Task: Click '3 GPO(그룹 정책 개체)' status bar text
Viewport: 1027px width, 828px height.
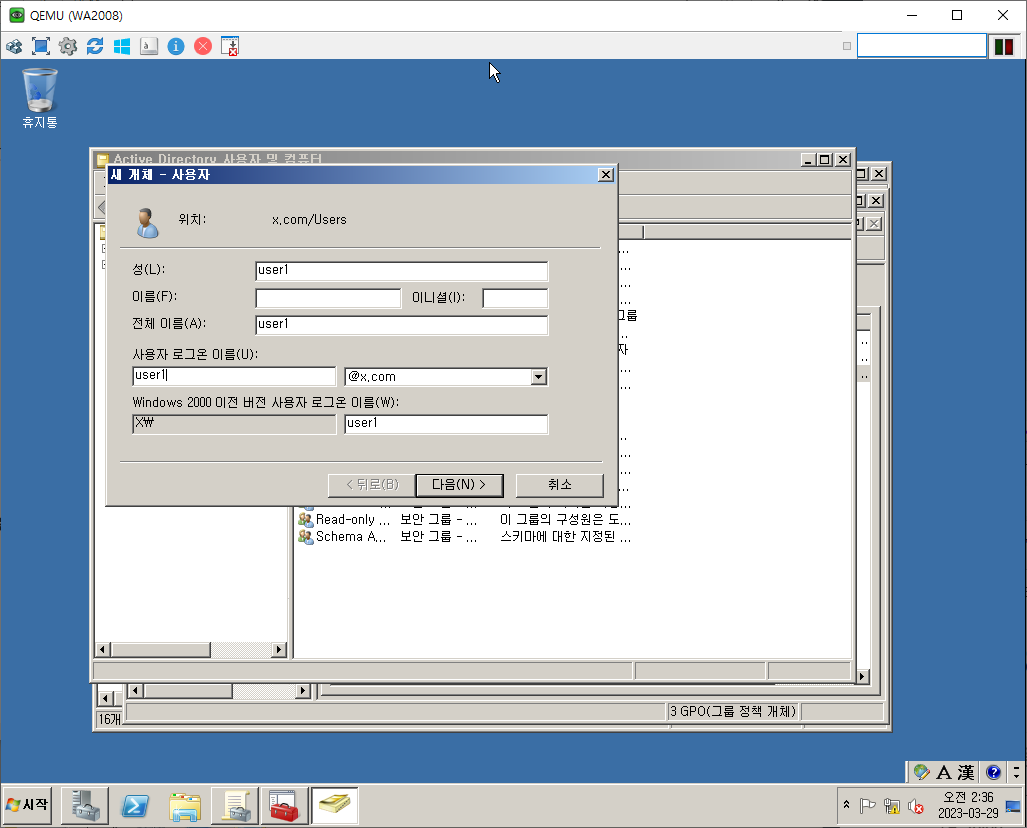Action: (732, 711)
